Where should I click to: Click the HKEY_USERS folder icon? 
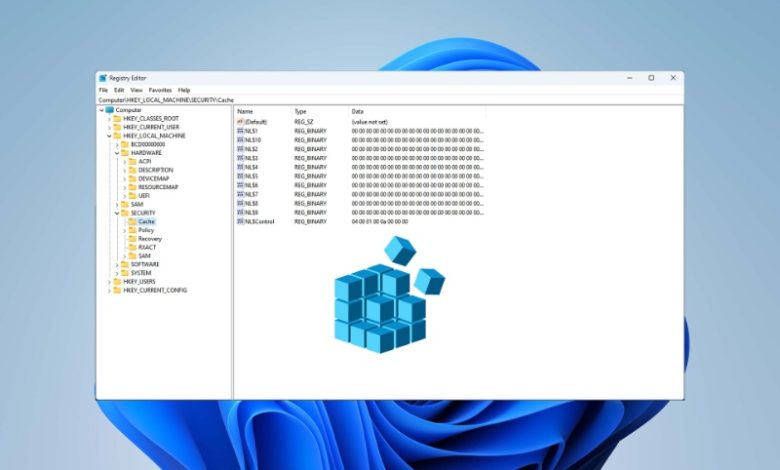pyautogui.click(x=117, y=282)
